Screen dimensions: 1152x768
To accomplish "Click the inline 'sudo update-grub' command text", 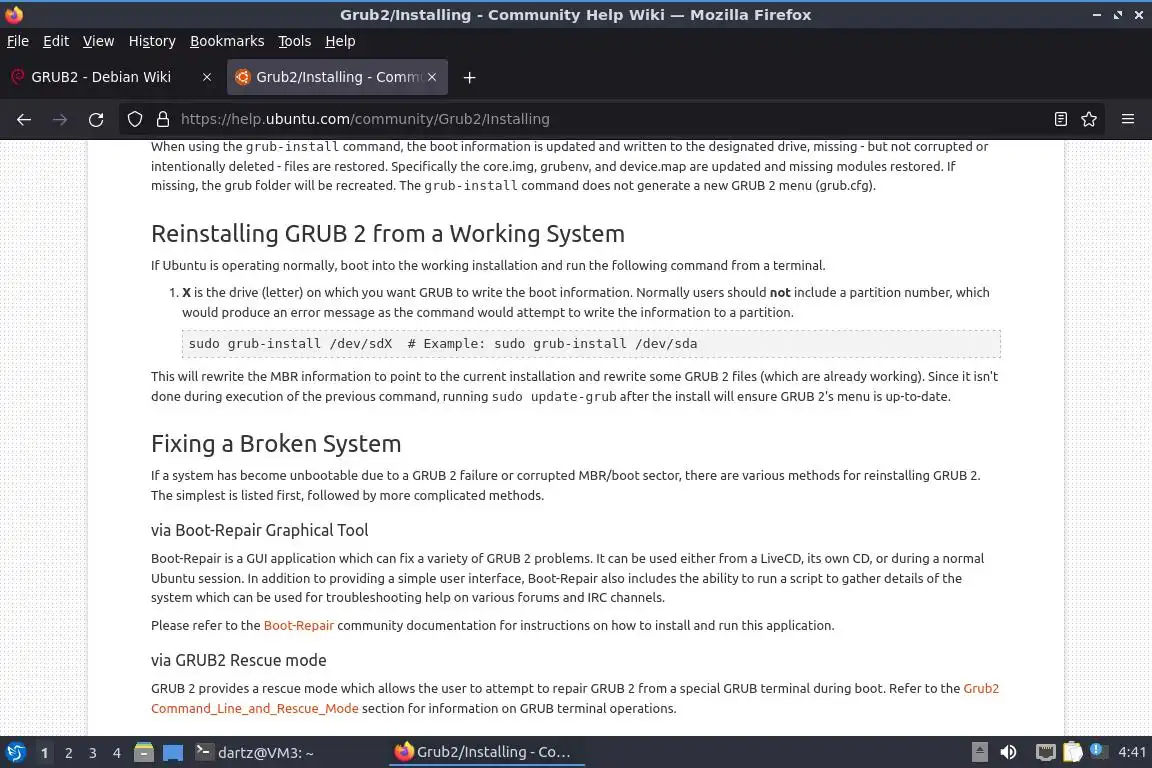I will pos(554,397).
